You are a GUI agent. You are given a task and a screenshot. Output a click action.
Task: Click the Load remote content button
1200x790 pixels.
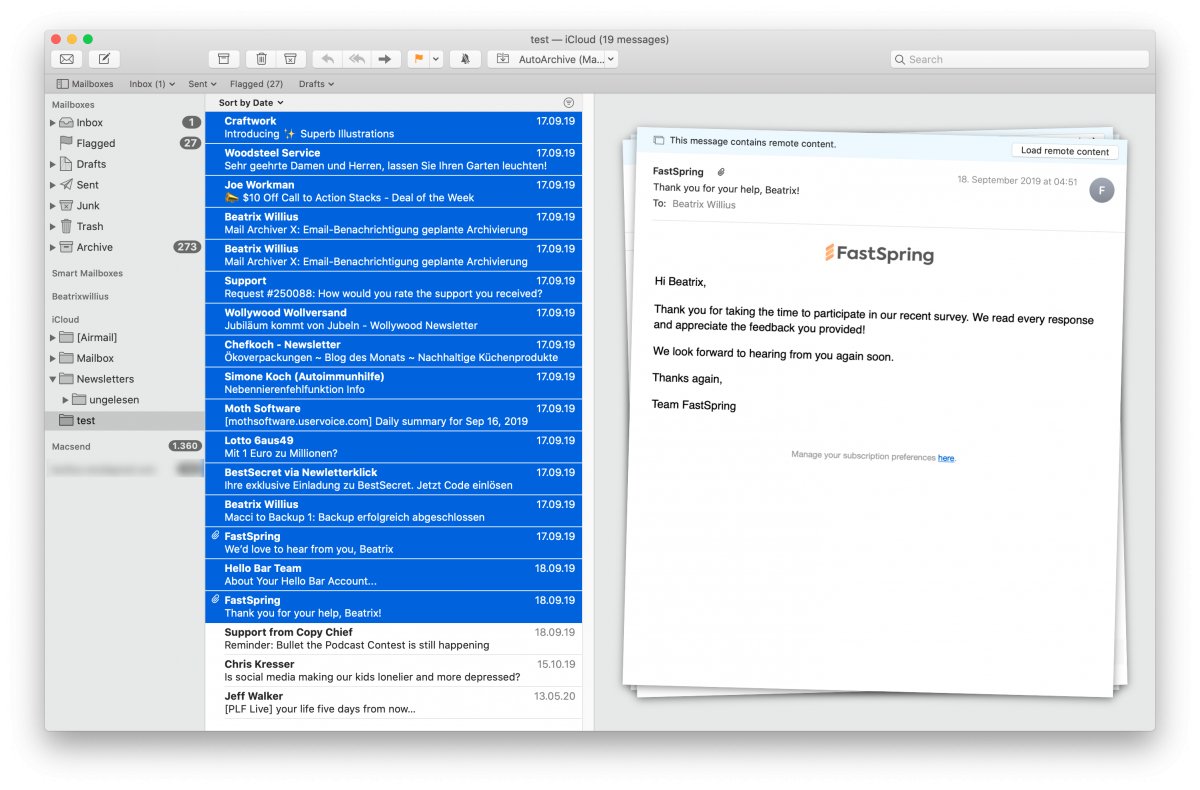[x=1064, y=151]
